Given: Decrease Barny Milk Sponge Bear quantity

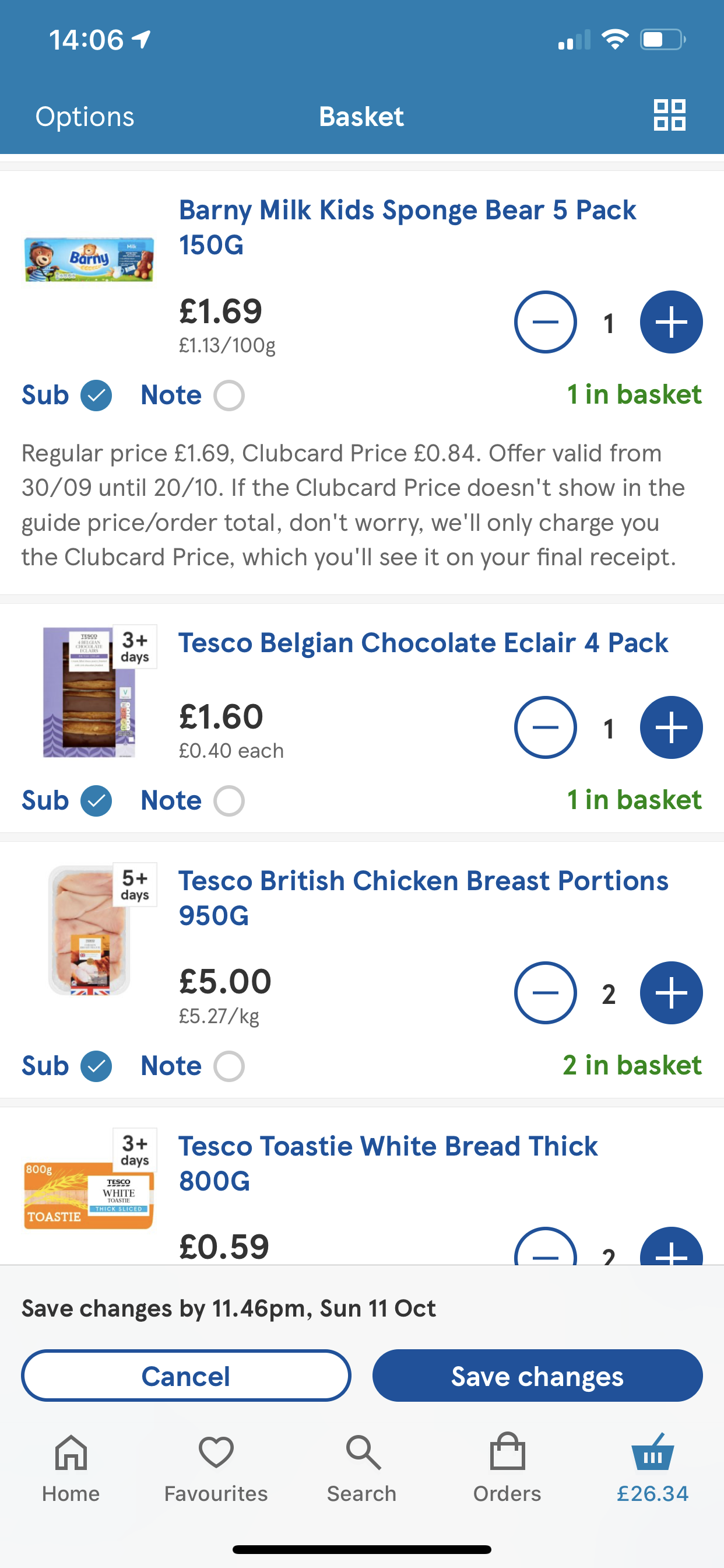Looking at the screenshot, I should point(545,322).
